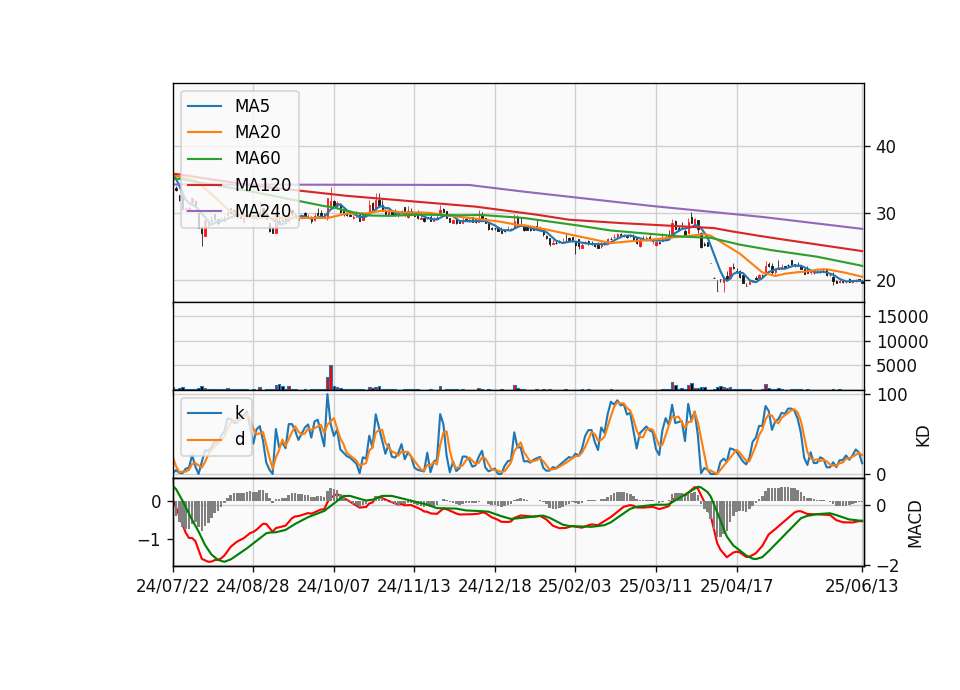The image size is (960, 690).
Task: Click the 25/02/03 date tick label
Action: pos(575,586)
